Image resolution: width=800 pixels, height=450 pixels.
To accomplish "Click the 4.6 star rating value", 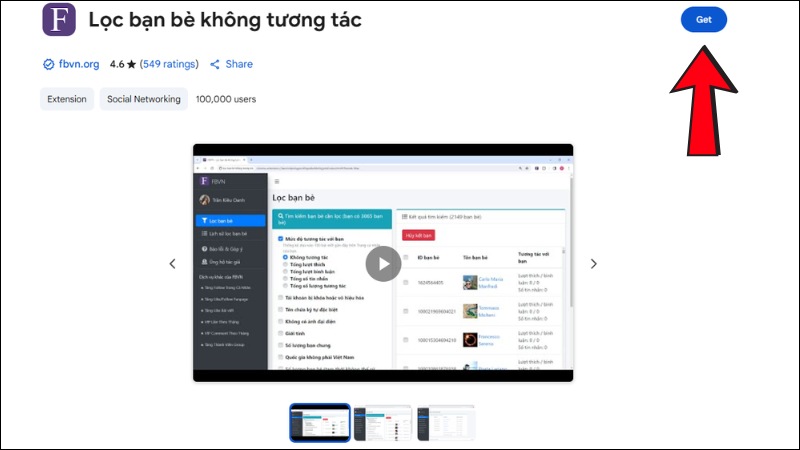I will tap(123, 64).
